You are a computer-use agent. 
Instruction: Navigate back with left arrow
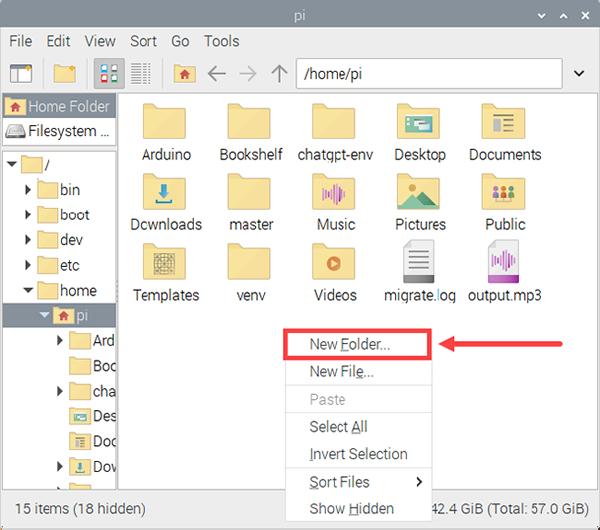[x=217, y=73]
